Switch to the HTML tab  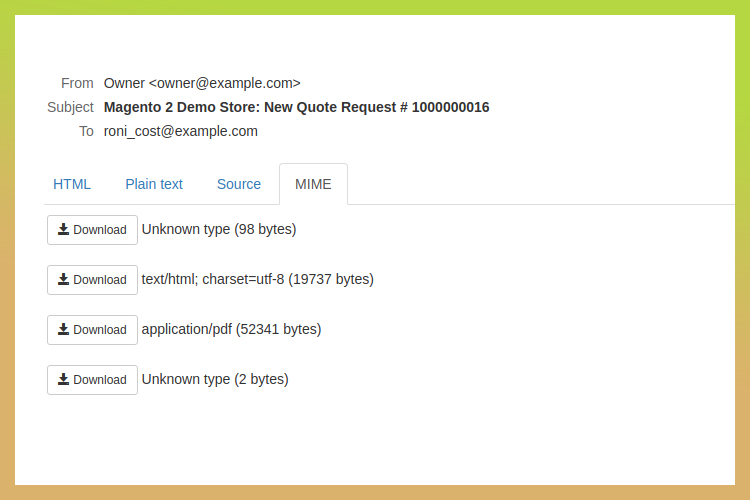pos(72,184)
